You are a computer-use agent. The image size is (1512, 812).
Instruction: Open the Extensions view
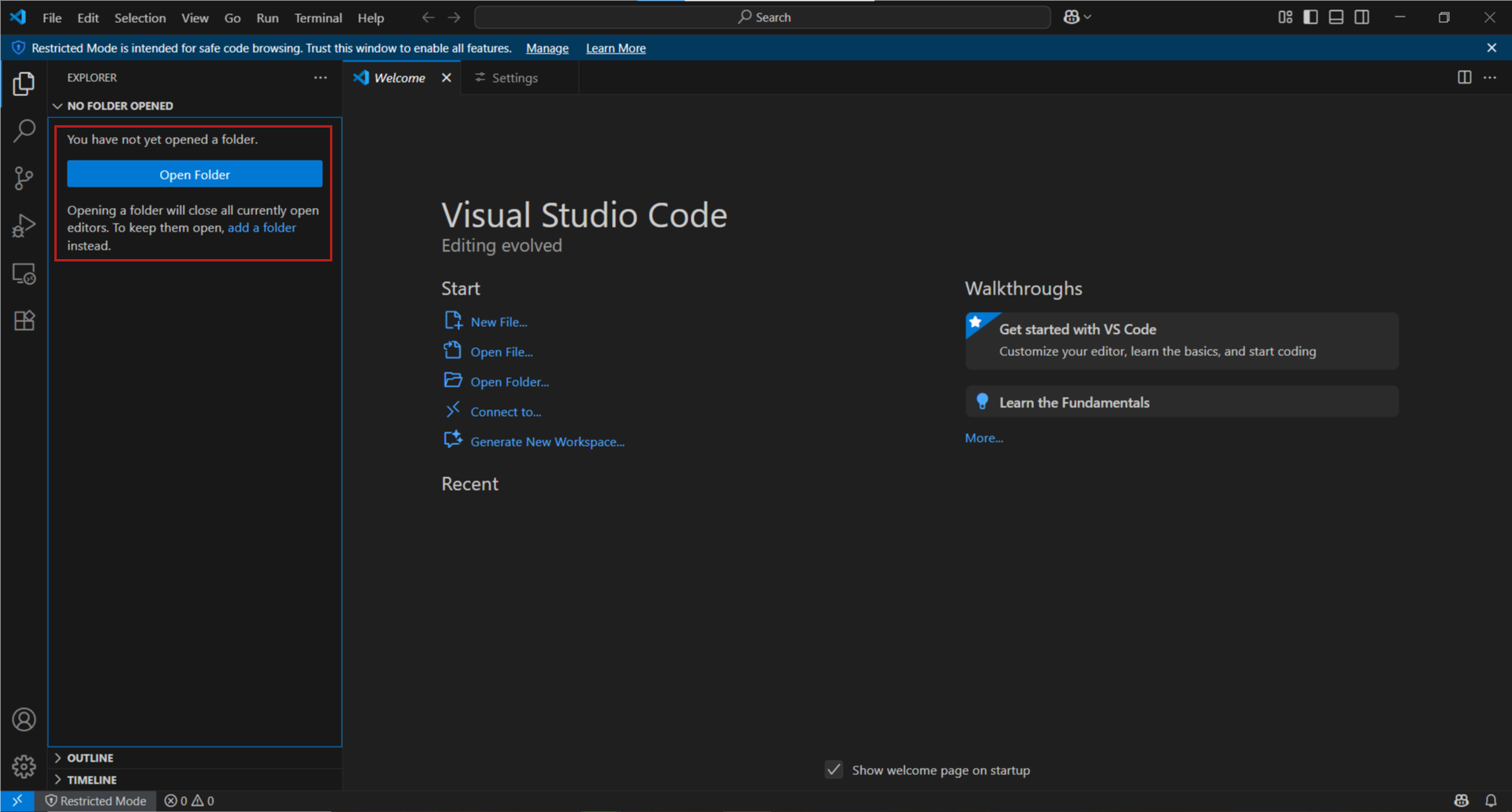24,321
